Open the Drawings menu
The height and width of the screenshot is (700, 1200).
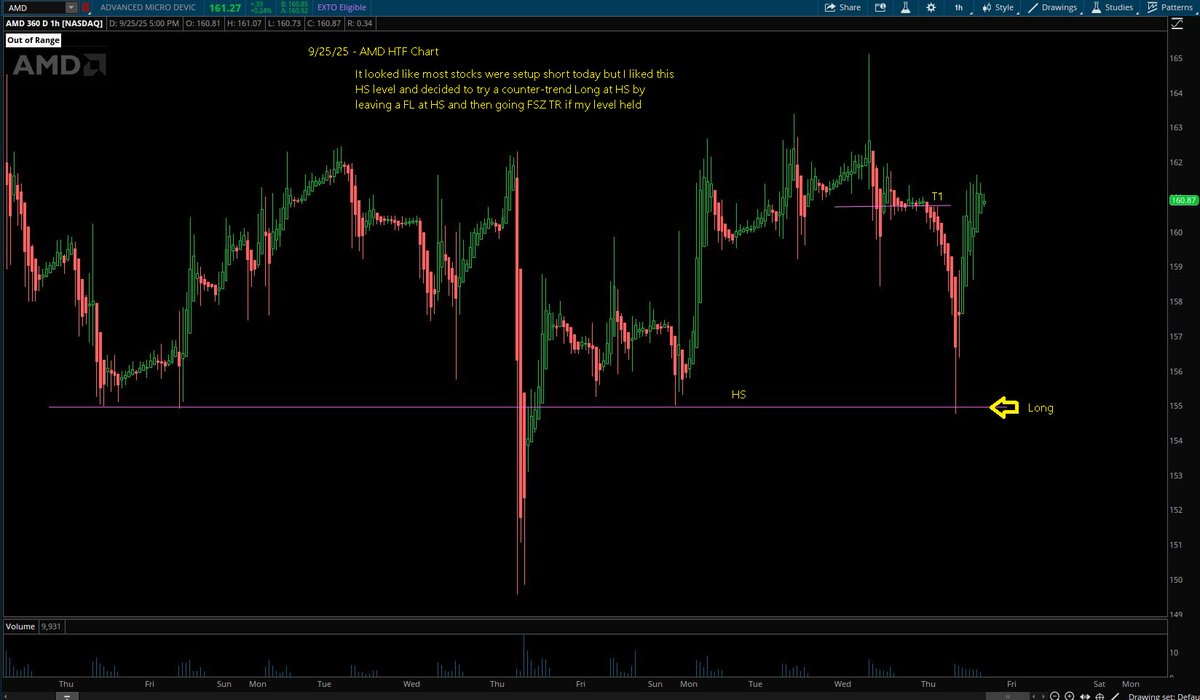[1053, 7]
